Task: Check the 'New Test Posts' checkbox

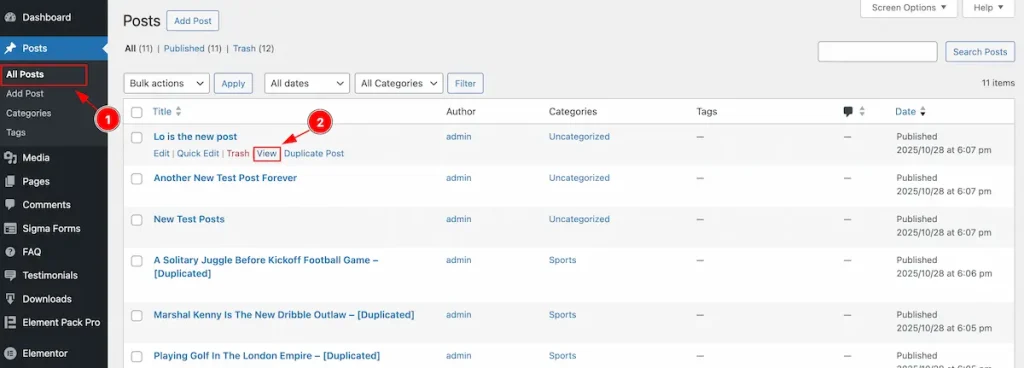Action: coord(136,220)
